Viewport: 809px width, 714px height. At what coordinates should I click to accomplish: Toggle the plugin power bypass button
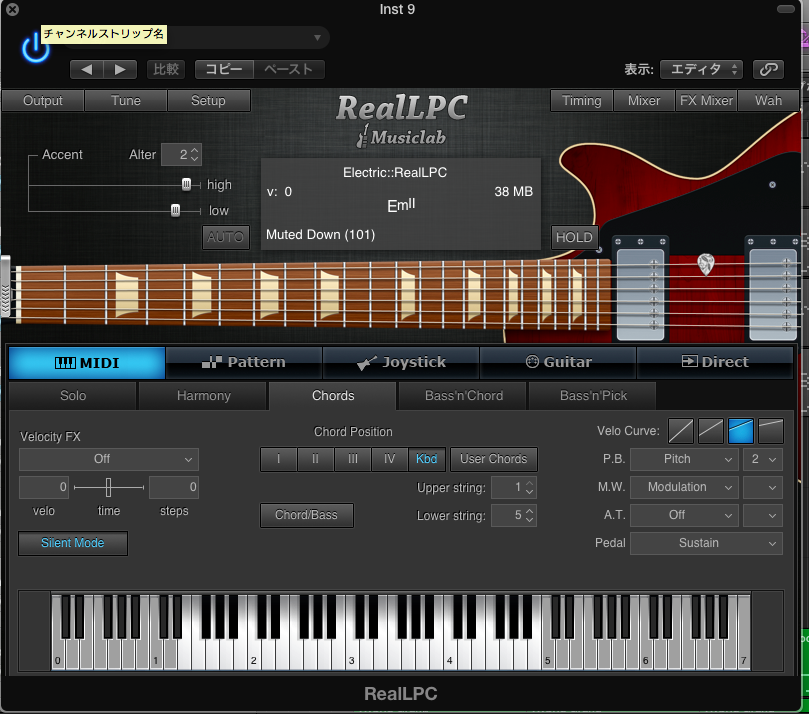tap(35, 48)
